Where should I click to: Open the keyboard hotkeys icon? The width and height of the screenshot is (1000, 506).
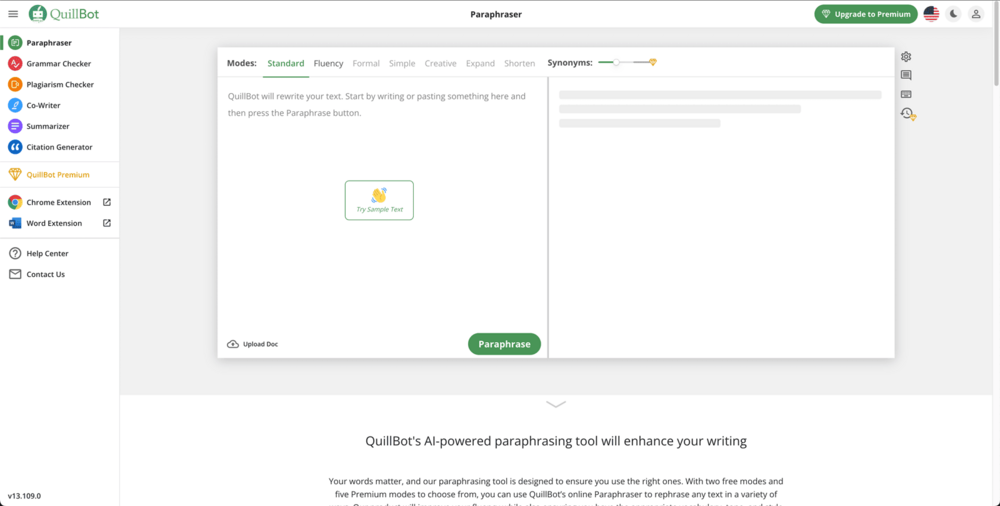point(906,94)
